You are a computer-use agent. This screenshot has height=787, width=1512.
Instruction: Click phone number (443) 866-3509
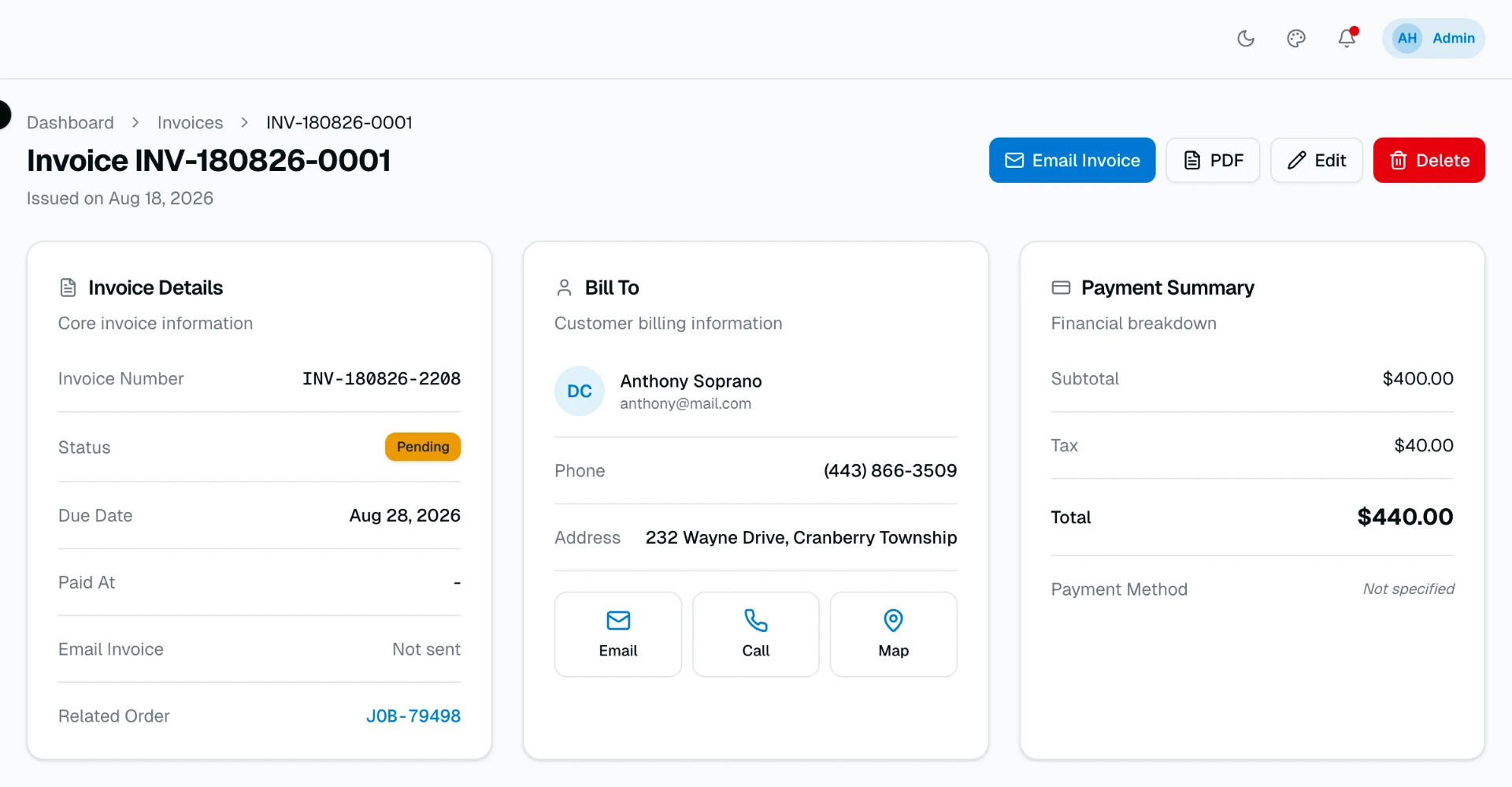(x=890, y=470)
